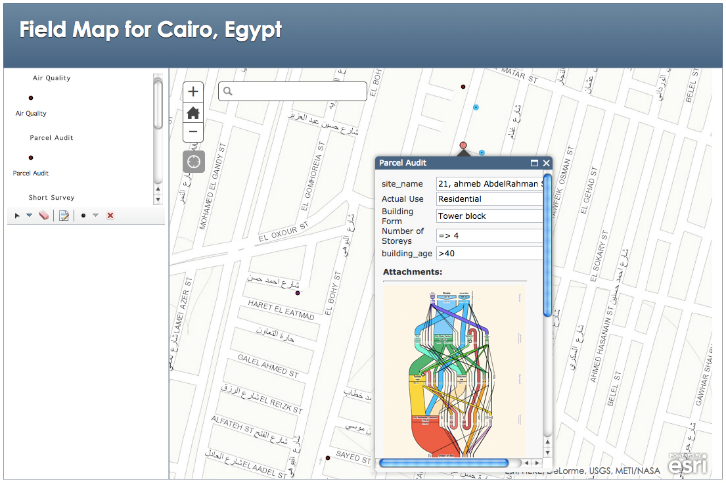The height and width of the screenshot is (483, 726).
Task: Click the red delete X icon
Action: (110, 215)
